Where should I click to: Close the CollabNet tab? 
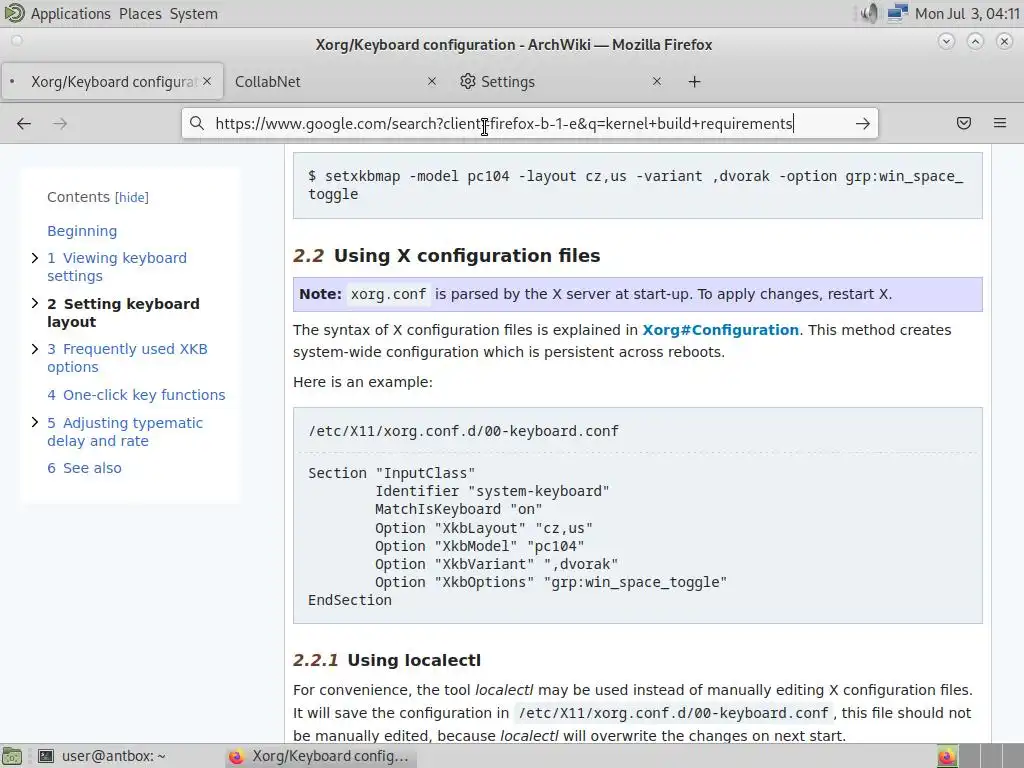click(x=432, y=82)
